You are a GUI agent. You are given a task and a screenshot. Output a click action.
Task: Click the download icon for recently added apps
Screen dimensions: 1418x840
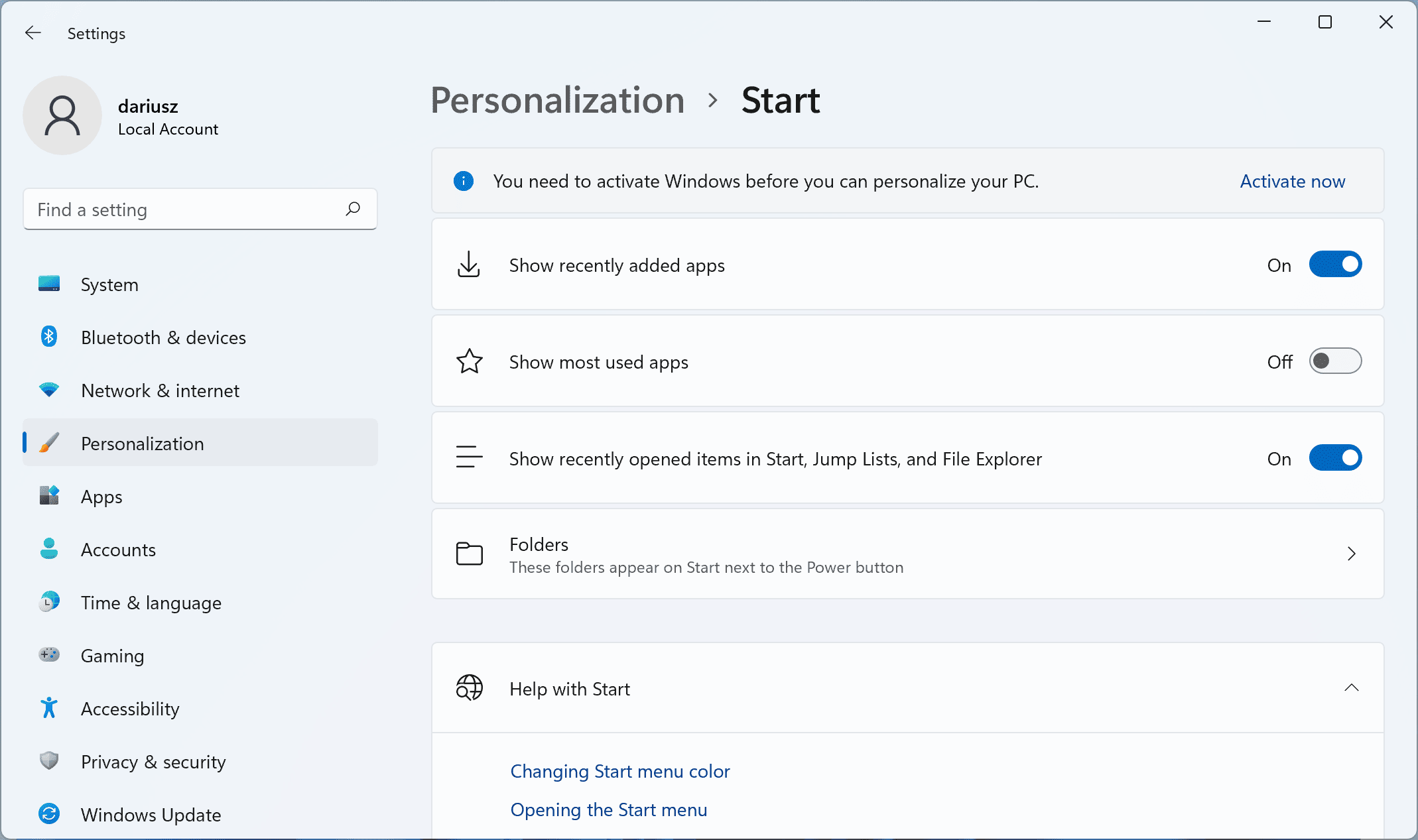pyautogui.click(x=469, y=264)
